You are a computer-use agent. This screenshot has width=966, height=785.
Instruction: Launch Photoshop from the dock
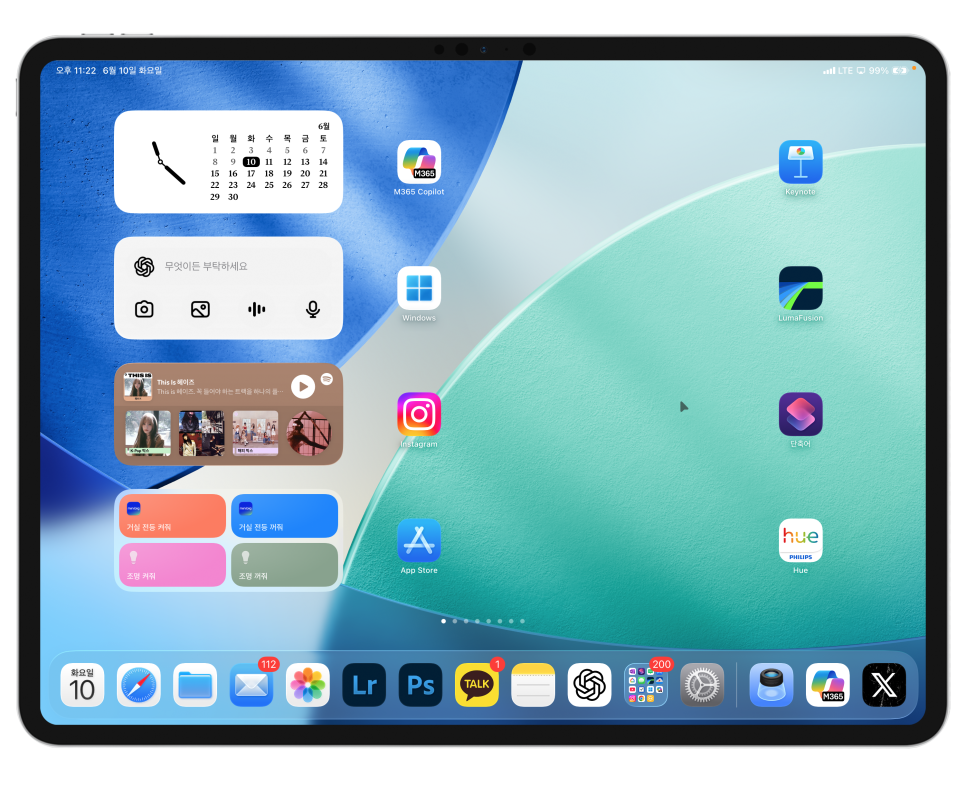tap(420, 685)
